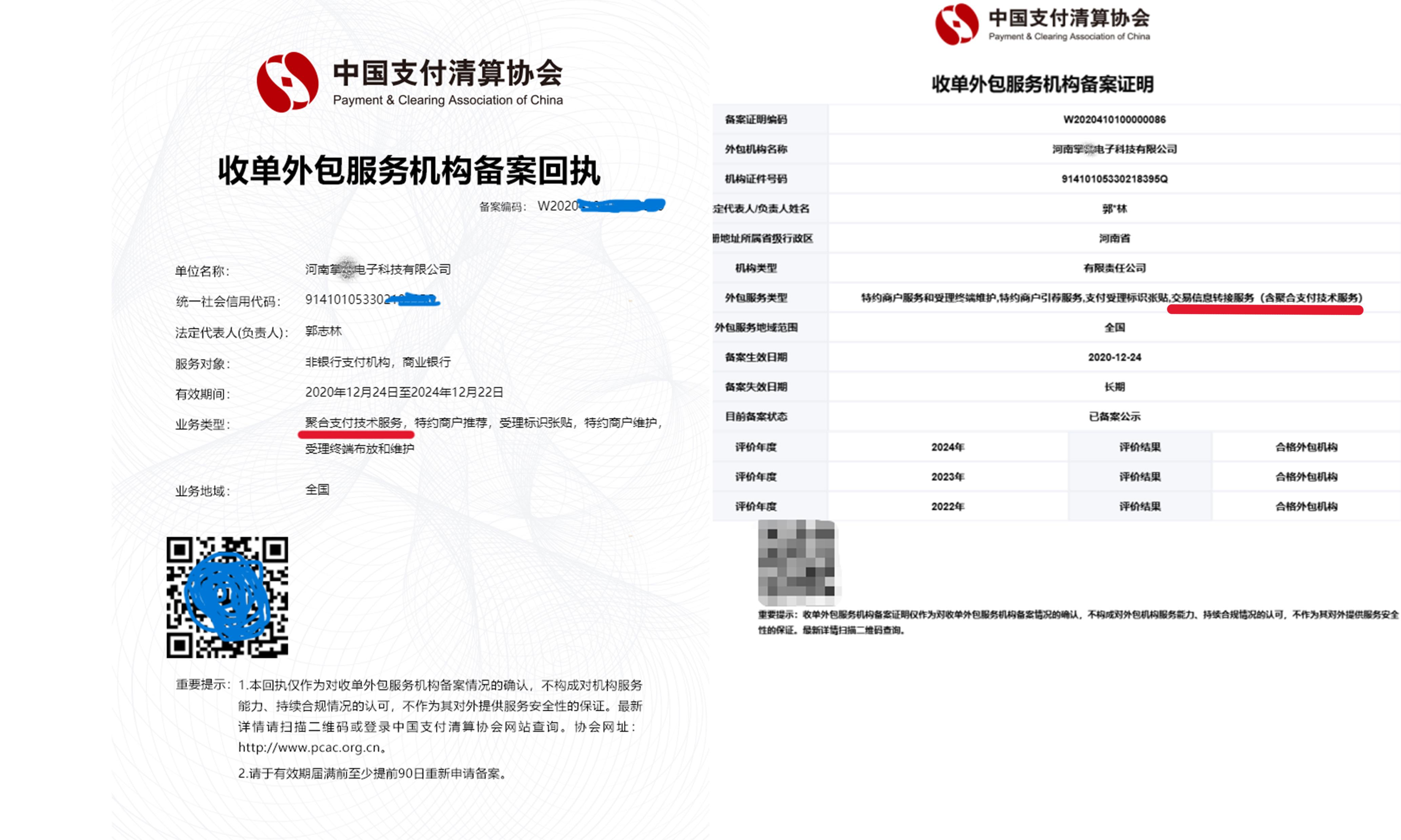
Task: Select the 2024年 evaluation year cell
Action: coord(948,447)
